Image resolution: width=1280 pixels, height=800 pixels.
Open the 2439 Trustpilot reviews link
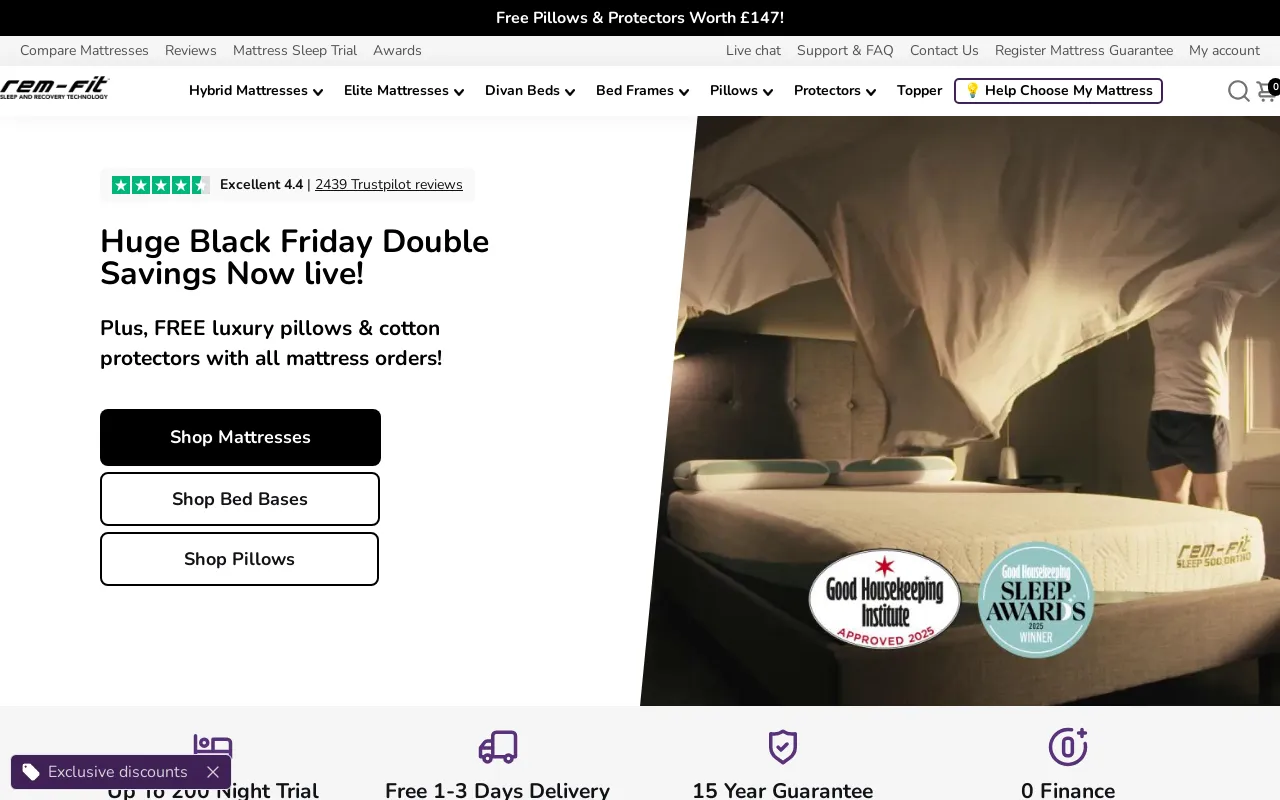[x=389, y=185]
